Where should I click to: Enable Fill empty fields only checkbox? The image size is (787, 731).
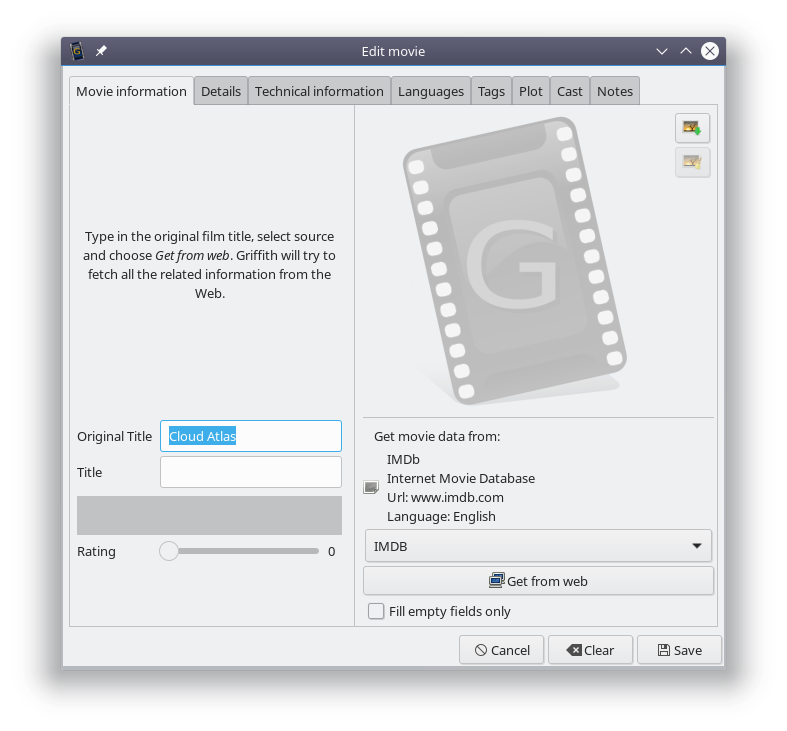376,611
